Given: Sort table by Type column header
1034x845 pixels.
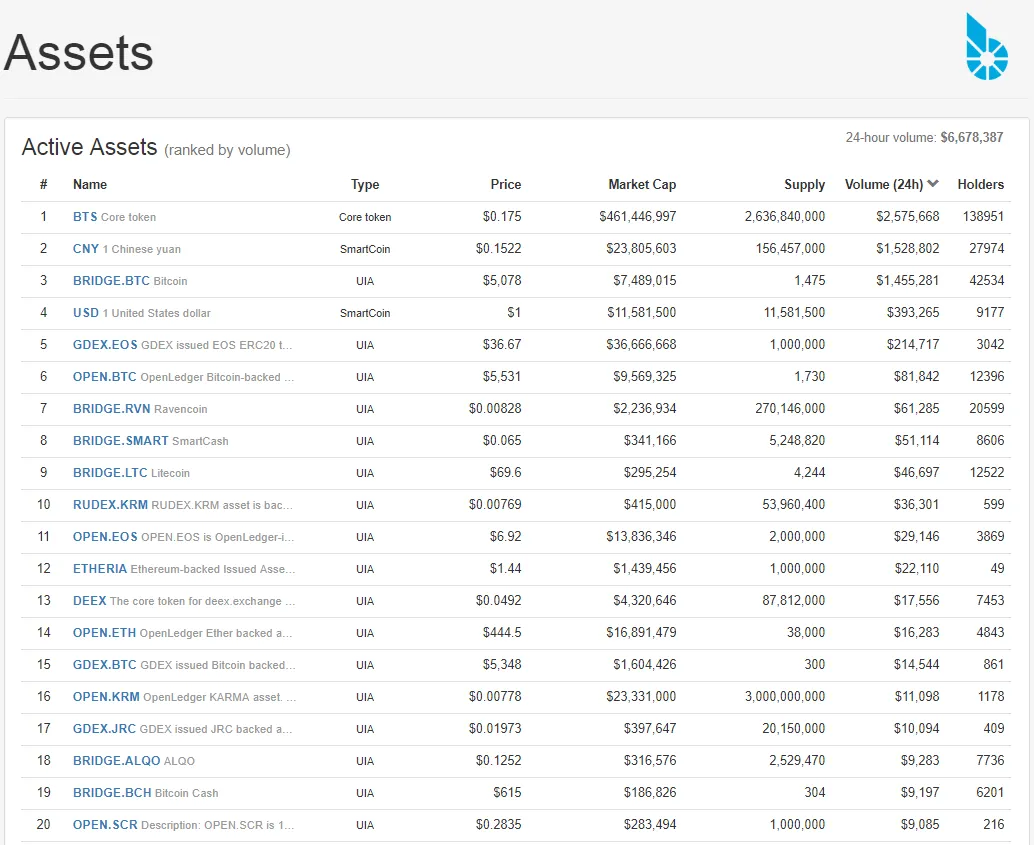Looking at the screenshot, I should coord(365,185).
